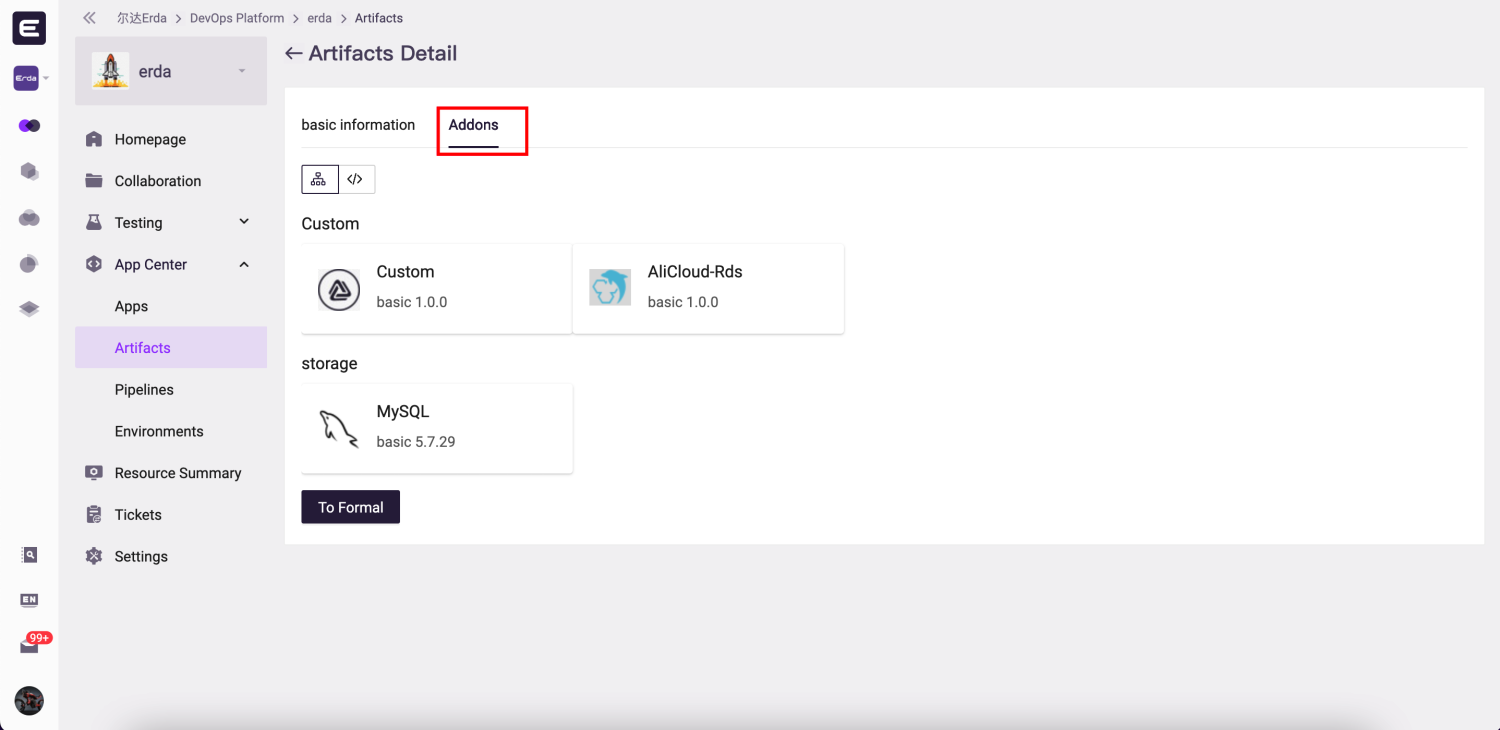The width and height of the screenshot is (1500, 730).
Task: Switch to the code view toggle
Action: click(x=356, y=179)
